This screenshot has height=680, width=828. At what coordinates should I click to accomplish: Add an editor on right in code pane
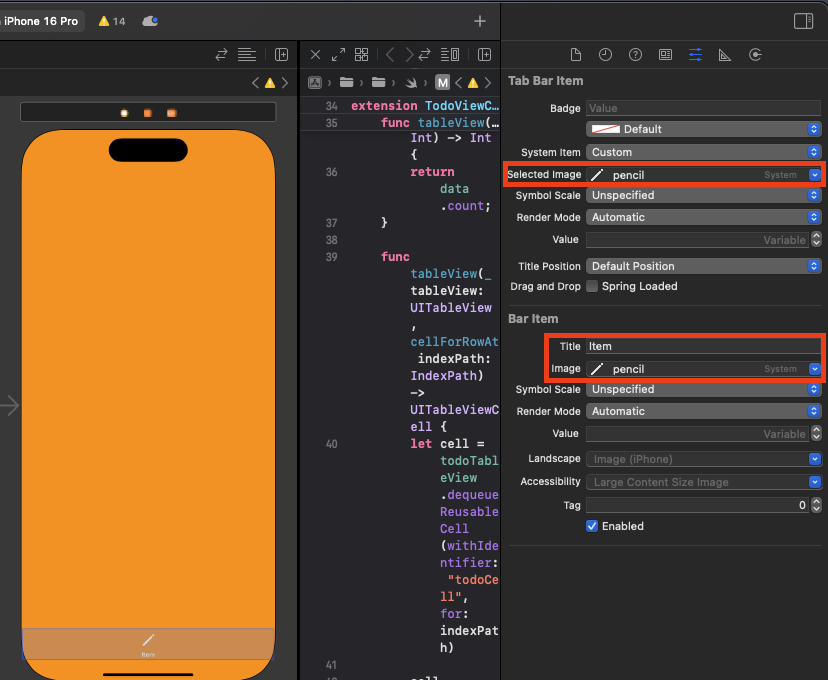484,54
